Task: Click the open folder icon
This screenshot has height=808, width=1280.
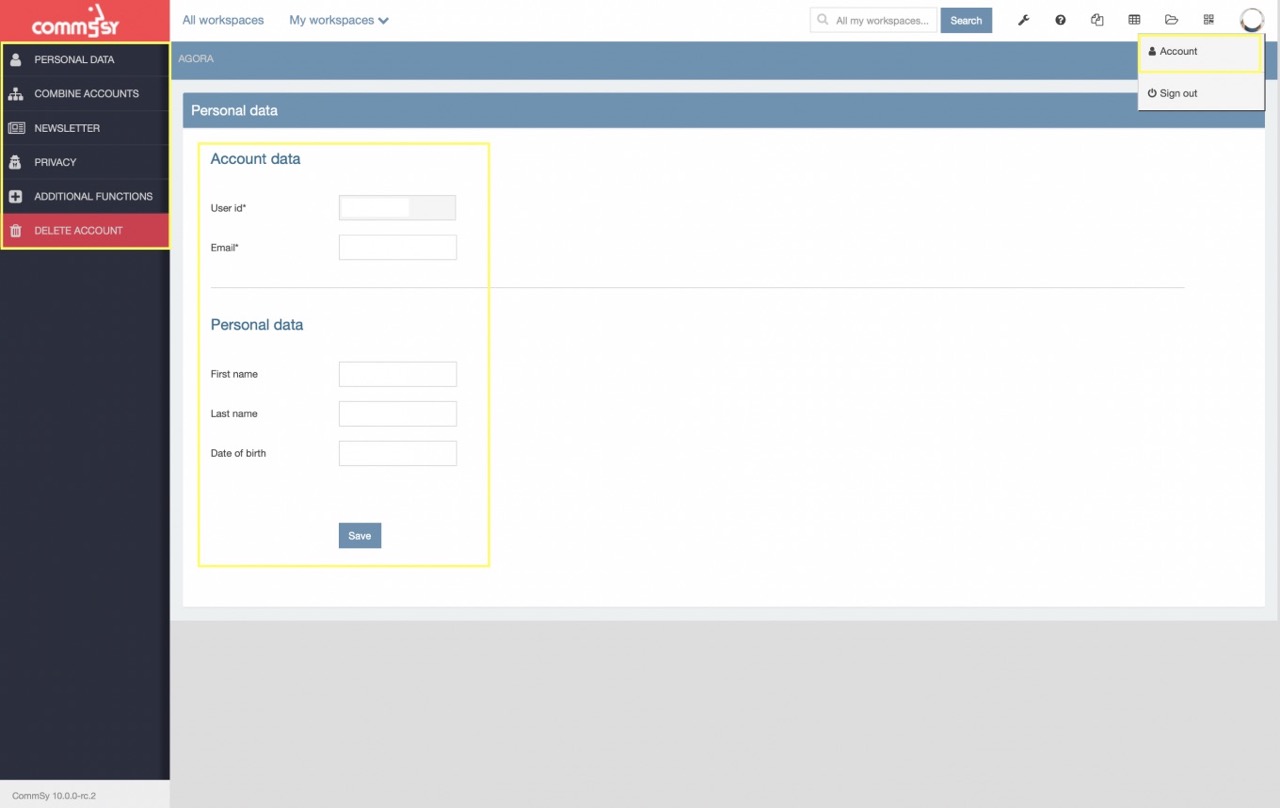Action: [x=1171, y=20]
